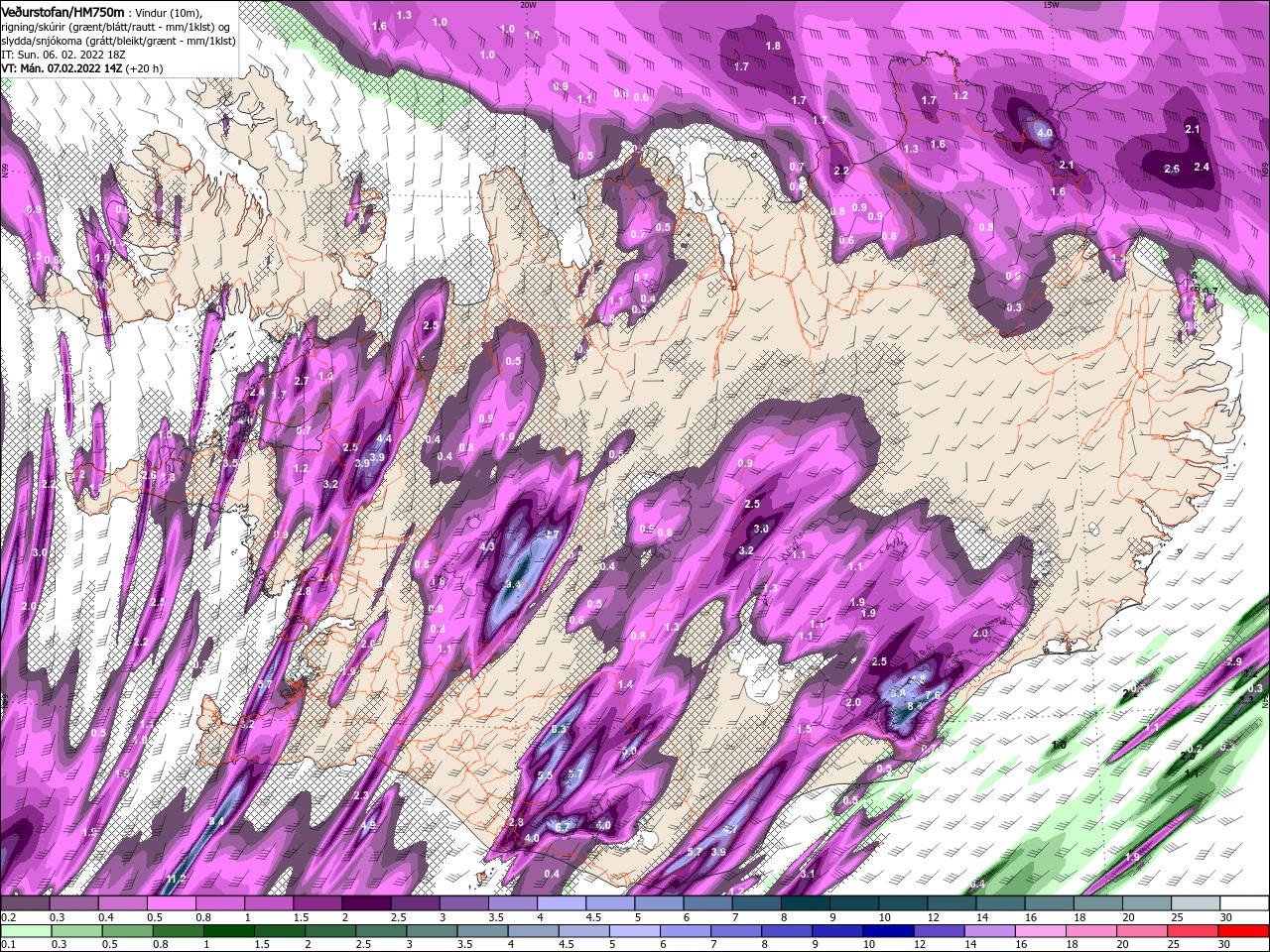Click the 0.2 label on the snow scale
This screenshot has height=952, width=1270.
[8, 917]
